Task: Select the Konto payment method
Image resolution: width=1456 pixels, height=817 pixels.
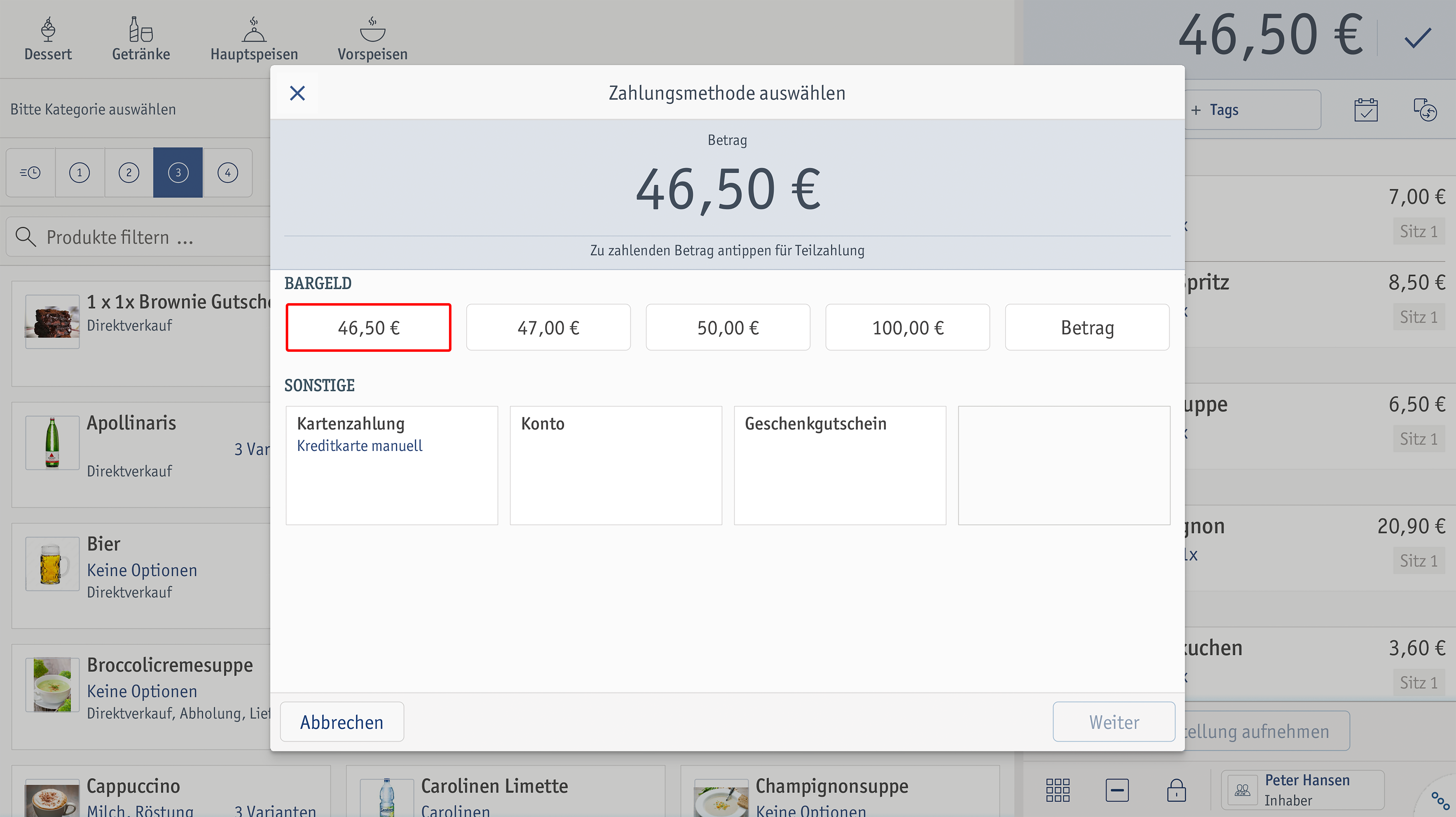Action: [x=616, y=466]
